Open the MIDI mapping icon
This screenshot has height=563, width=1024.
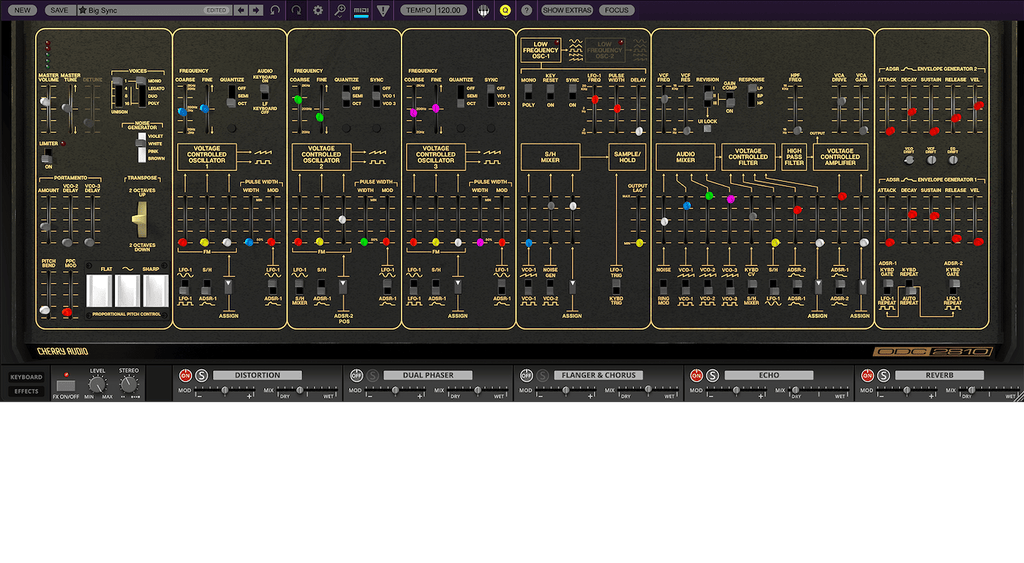362,10
